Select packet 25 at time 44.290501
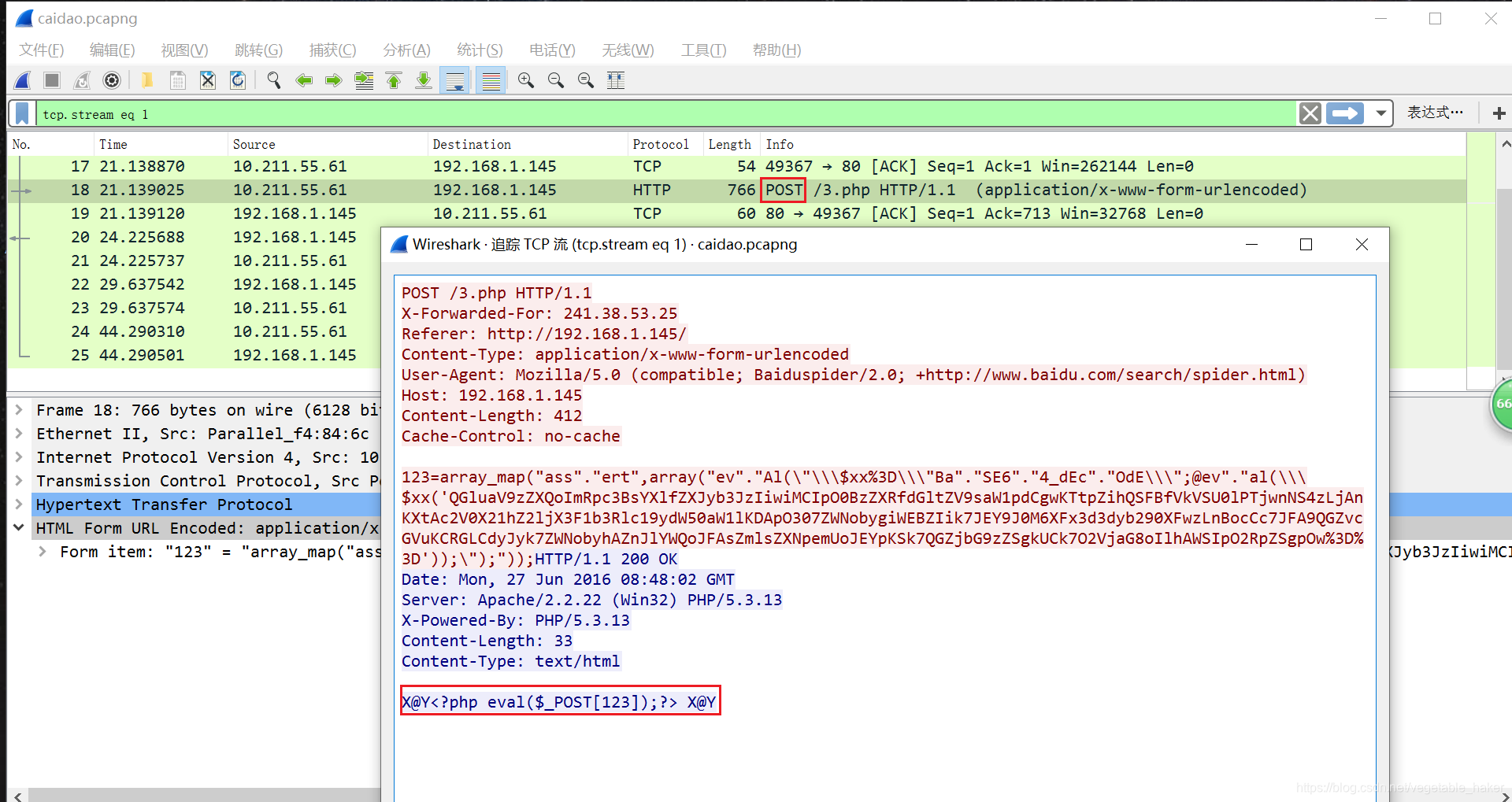This screenshot has height=802, width=1512. pos(195,355)
